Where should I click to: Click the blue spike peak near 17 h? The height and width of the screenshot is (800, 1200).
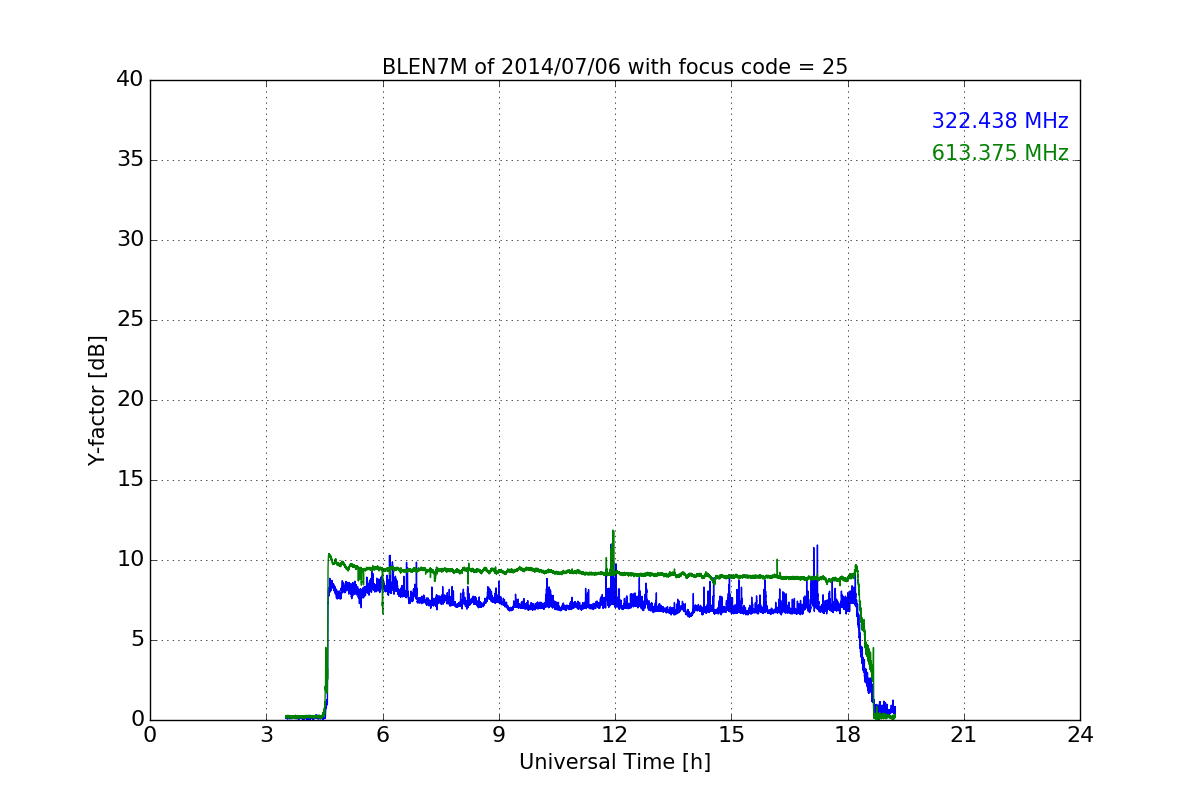click(x=817, y=546)
